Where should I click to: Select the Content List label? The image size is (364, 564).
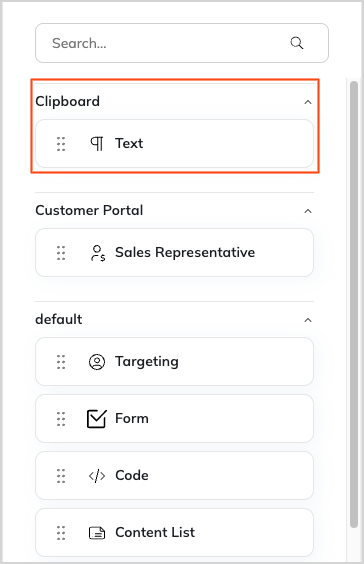[x=155, y=532]
